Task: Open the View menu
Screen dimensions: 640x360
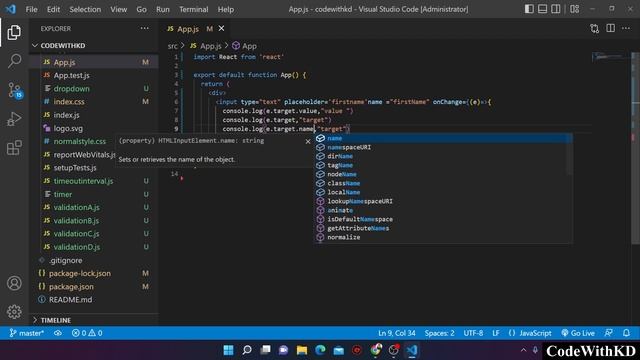Action: 118,9
